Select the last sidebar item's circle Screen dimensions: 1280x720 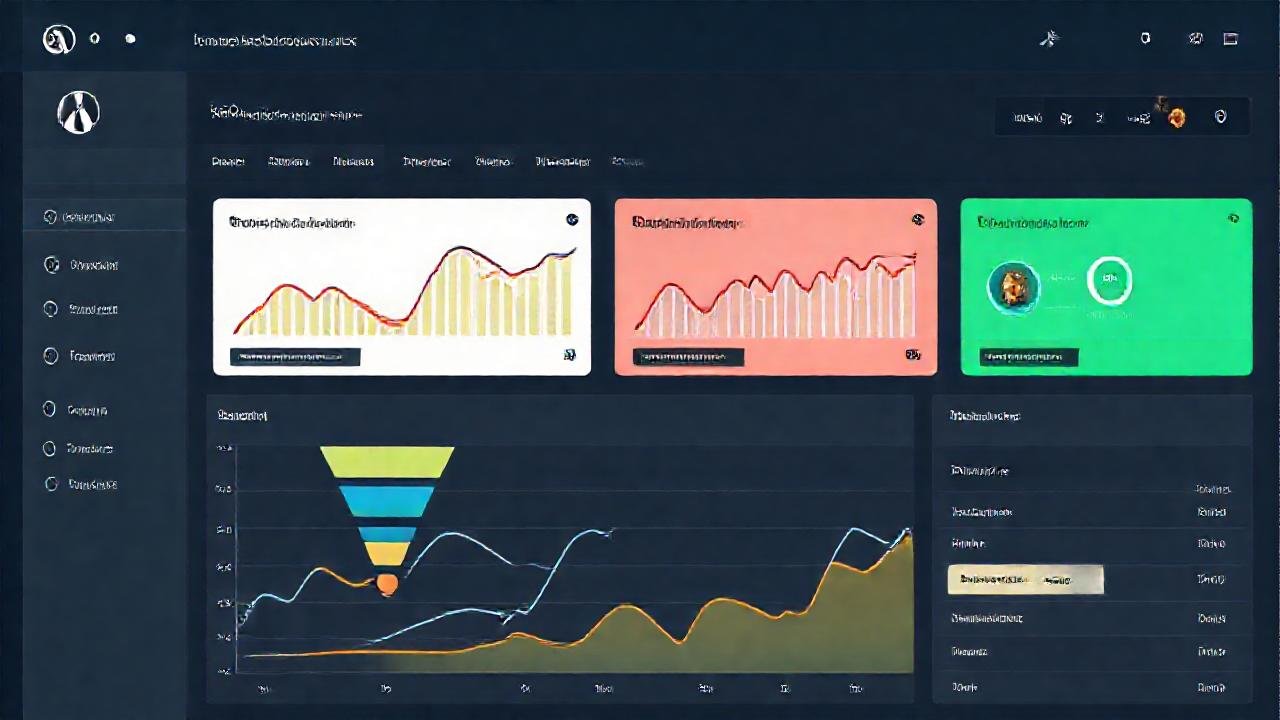pyautogui.click(x=51, y=484)
